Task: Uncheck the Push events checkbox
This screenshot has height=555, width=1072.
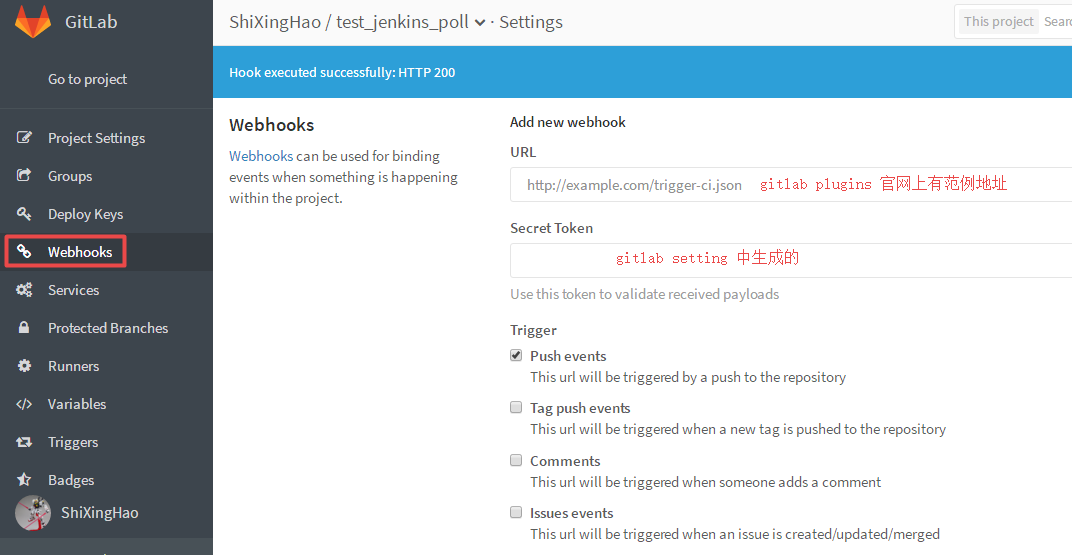Action: click(x=516, y=355)
